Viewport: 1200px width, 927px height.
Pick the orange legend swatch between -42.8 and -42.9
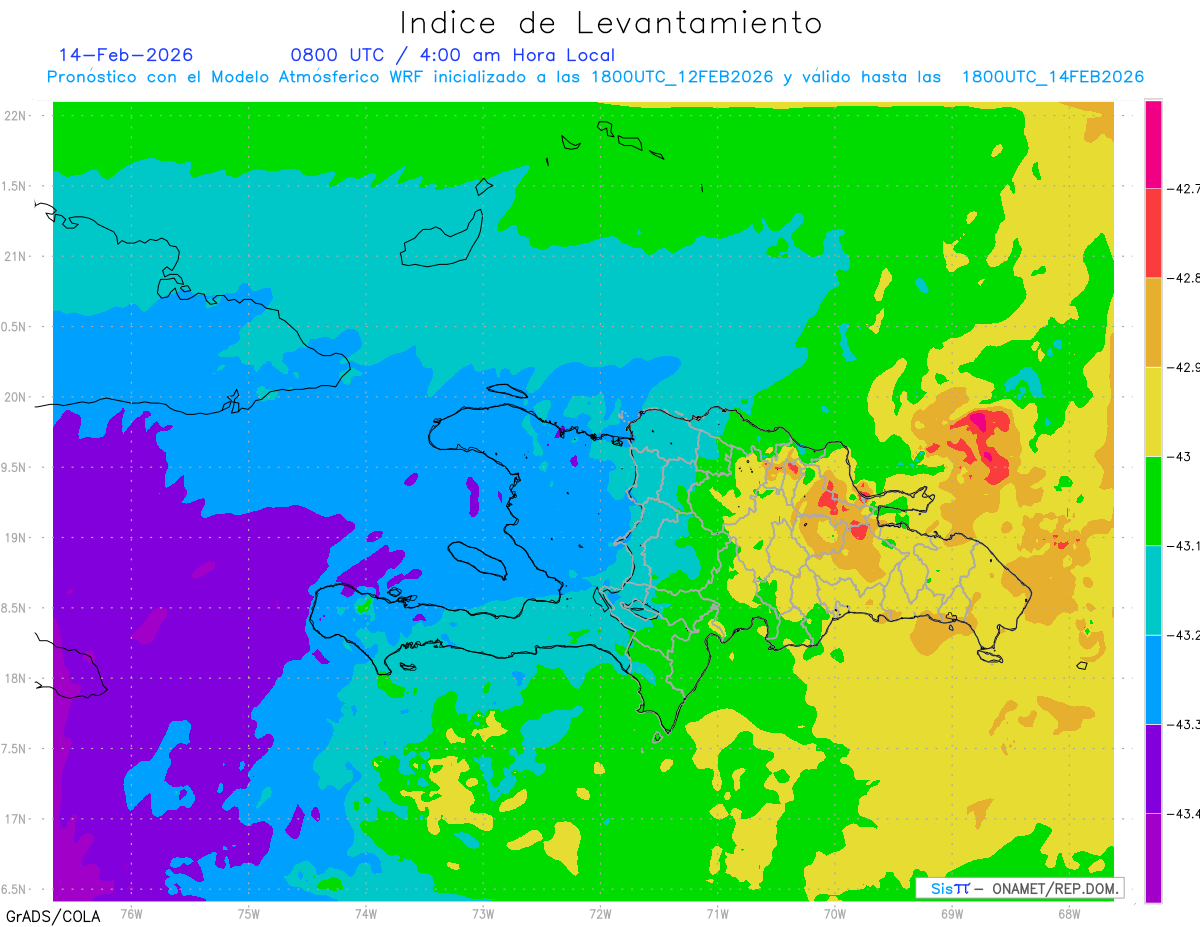[x=1153, y=322]
